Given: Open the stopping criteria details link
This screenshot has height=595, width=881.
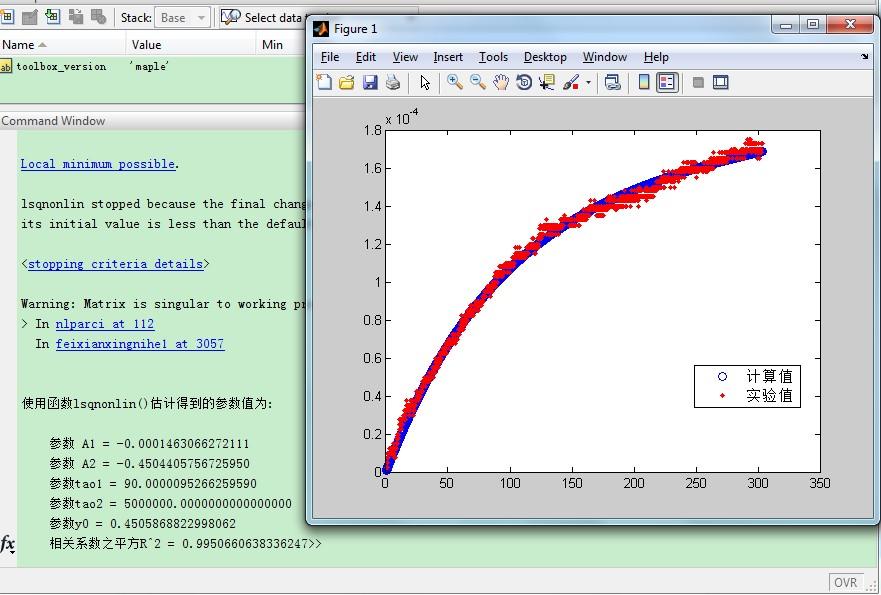Looking at the screenshot, I should 115,264.
